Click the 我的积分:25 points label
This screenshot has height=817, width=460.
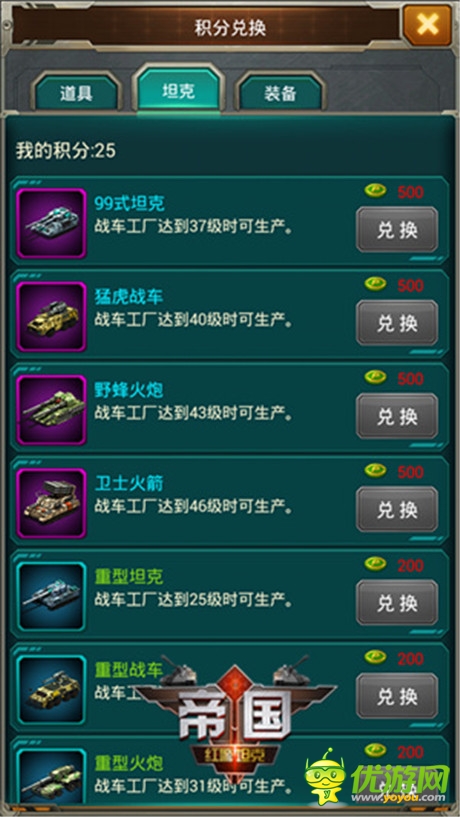coord(66,151)
